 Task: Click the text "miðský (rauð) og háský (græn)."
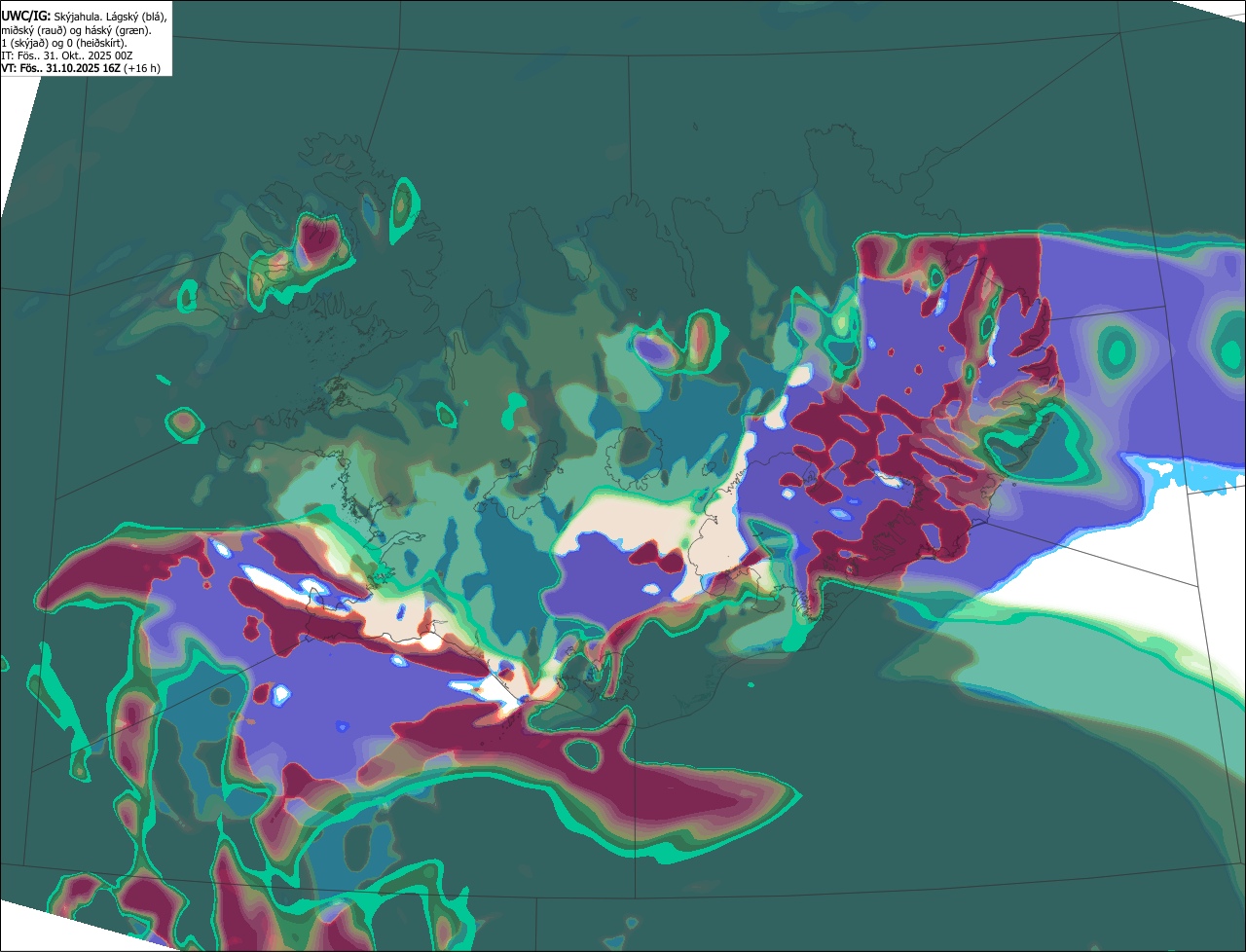(x=76, y=30)
